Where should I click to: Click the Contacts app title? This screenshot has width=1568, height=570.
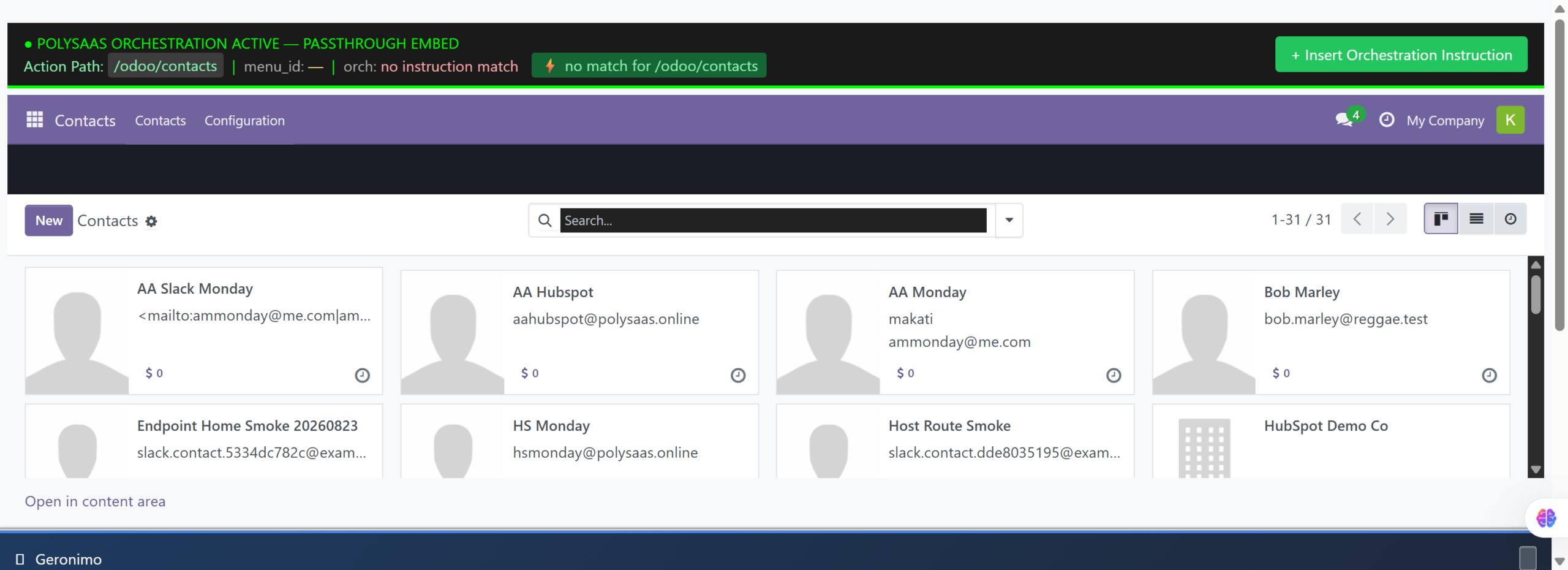[85, 121]
